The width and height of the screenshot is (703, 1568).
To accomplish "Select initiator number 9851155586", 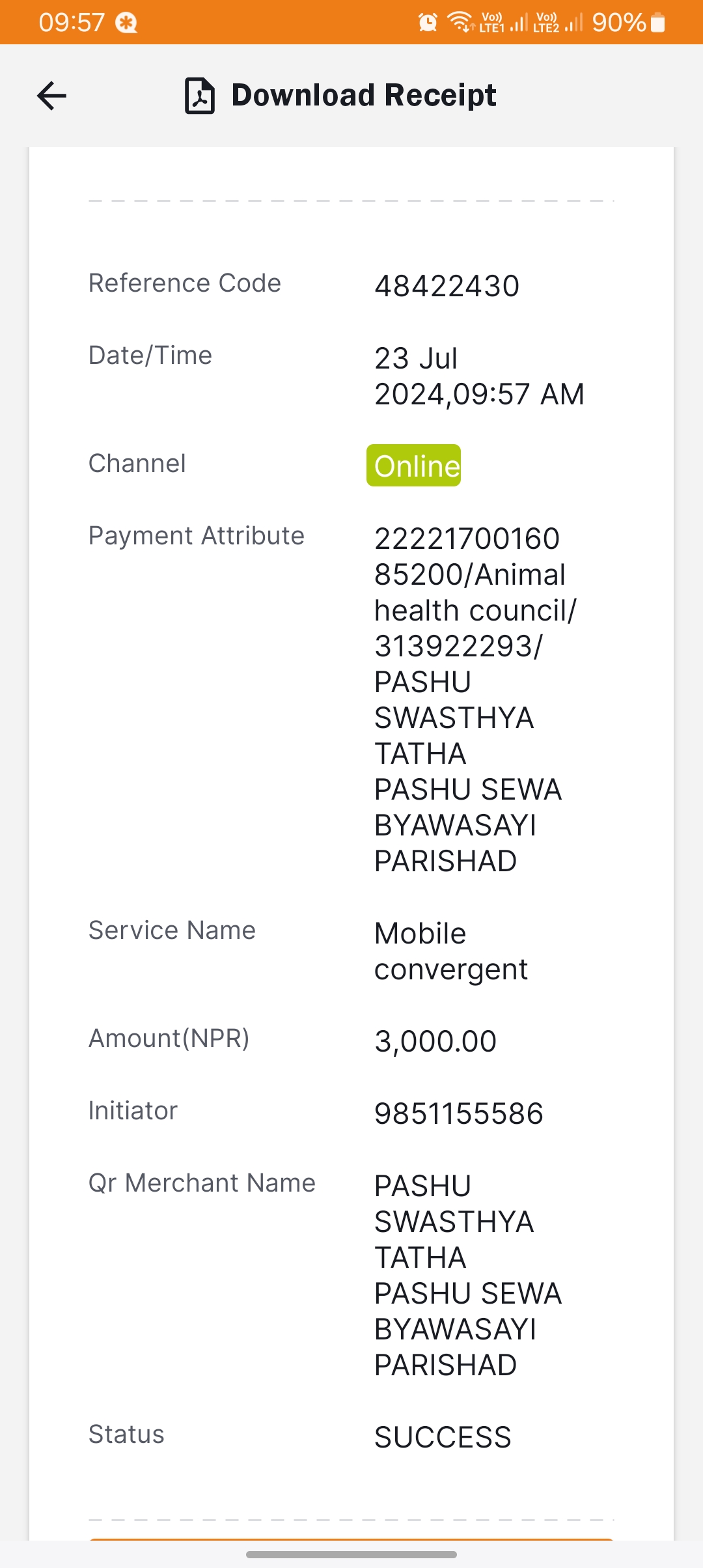I will tap(459, 1113).
